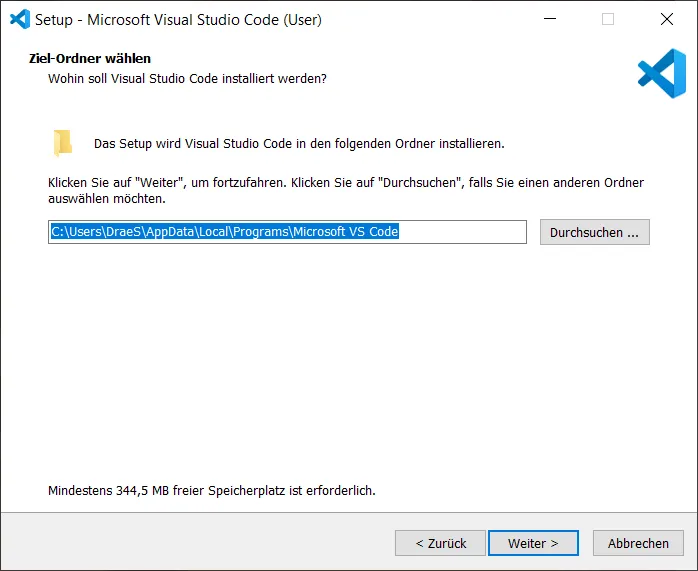Click the large blue VS Code logo
The image size is (698, 571).
pos(661,74)
